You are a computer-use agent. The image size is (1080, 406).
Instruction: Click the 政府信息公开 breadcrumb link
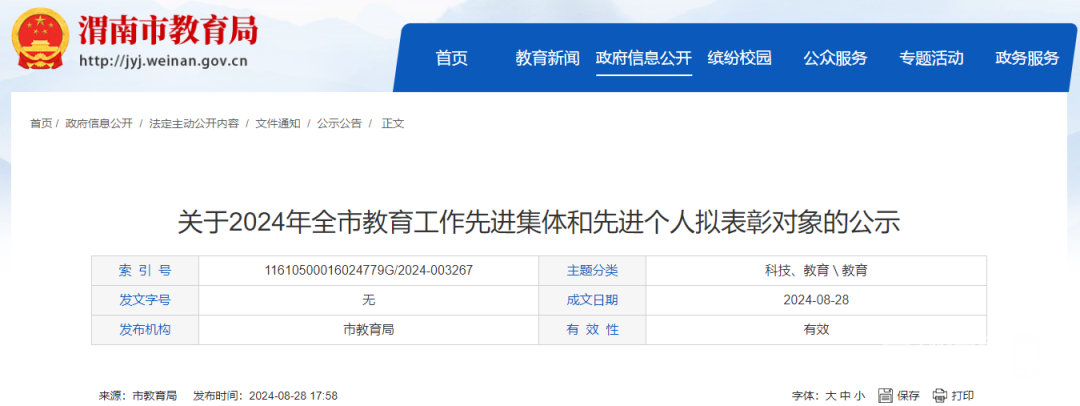[99, 124]
